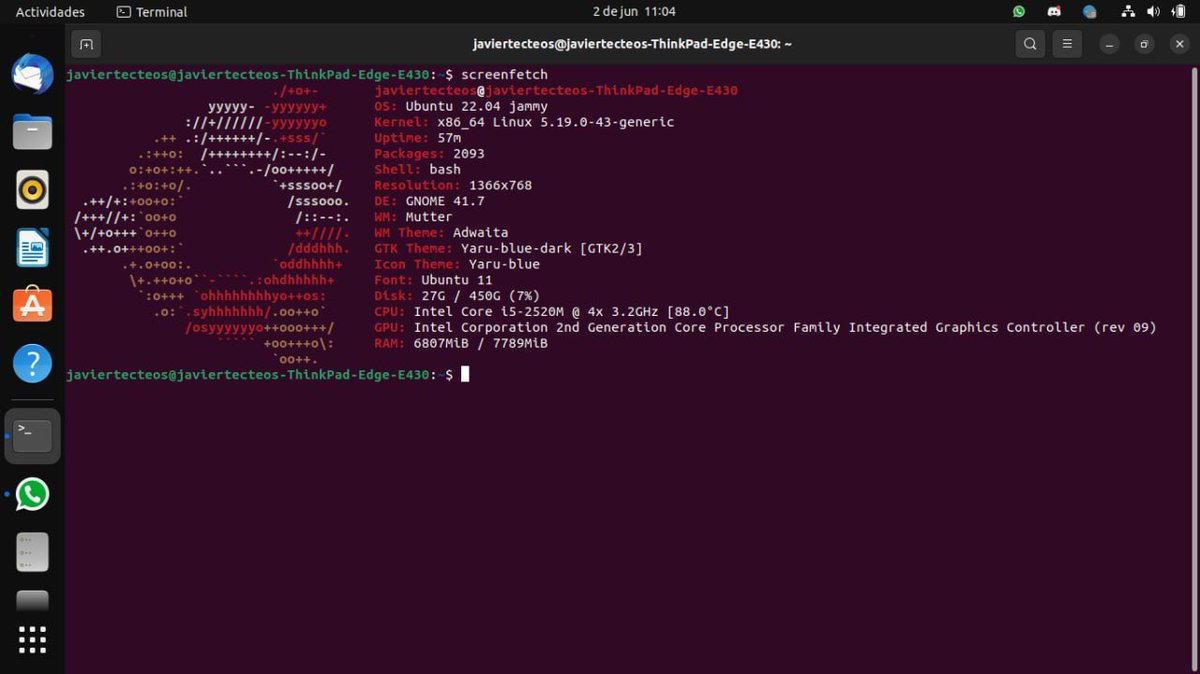Click the font value 'Ubuntu 11'
1200x674 pixels.
coord(457,280)
